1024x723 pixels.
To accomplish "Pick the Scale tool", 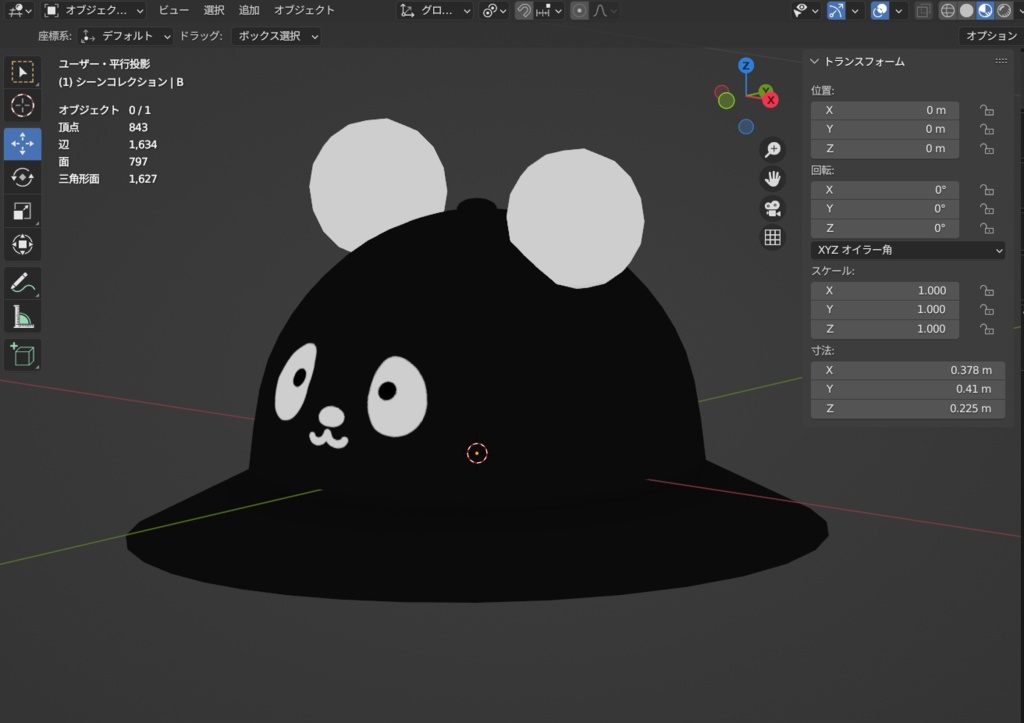I will (22, 211).
